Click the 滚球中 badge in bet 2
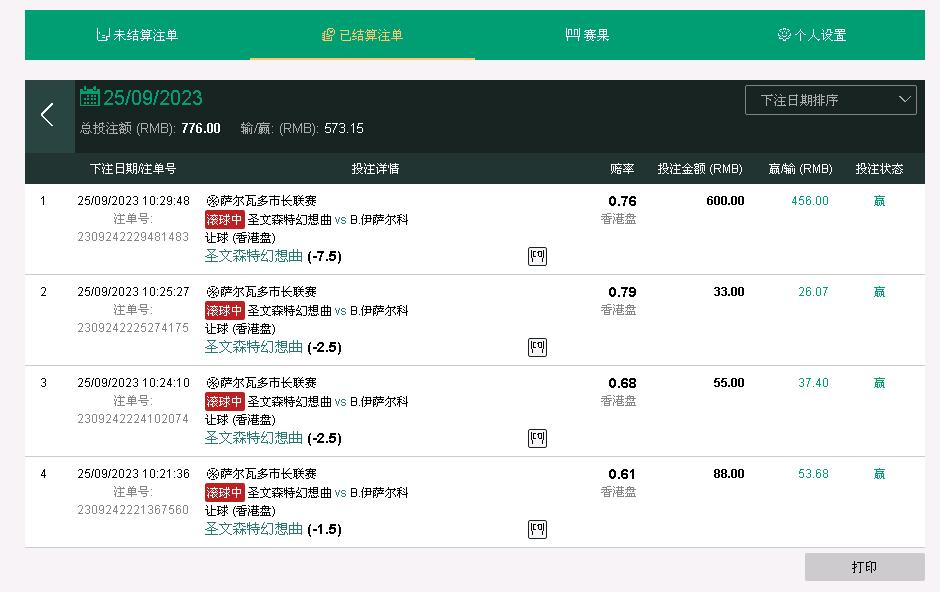Image resolution: width=940 pixels, height=592 pixels. coord(224,311)
